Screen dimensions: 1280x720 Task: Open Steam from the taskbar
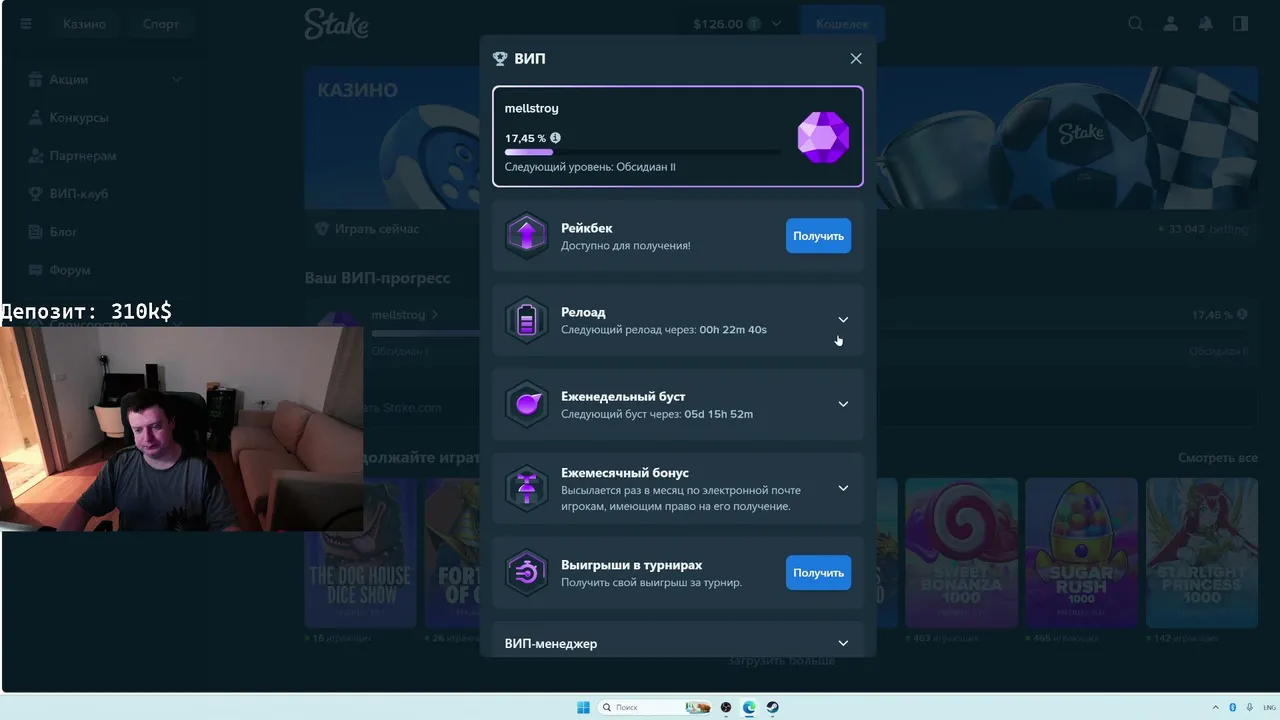pos(772,707)
